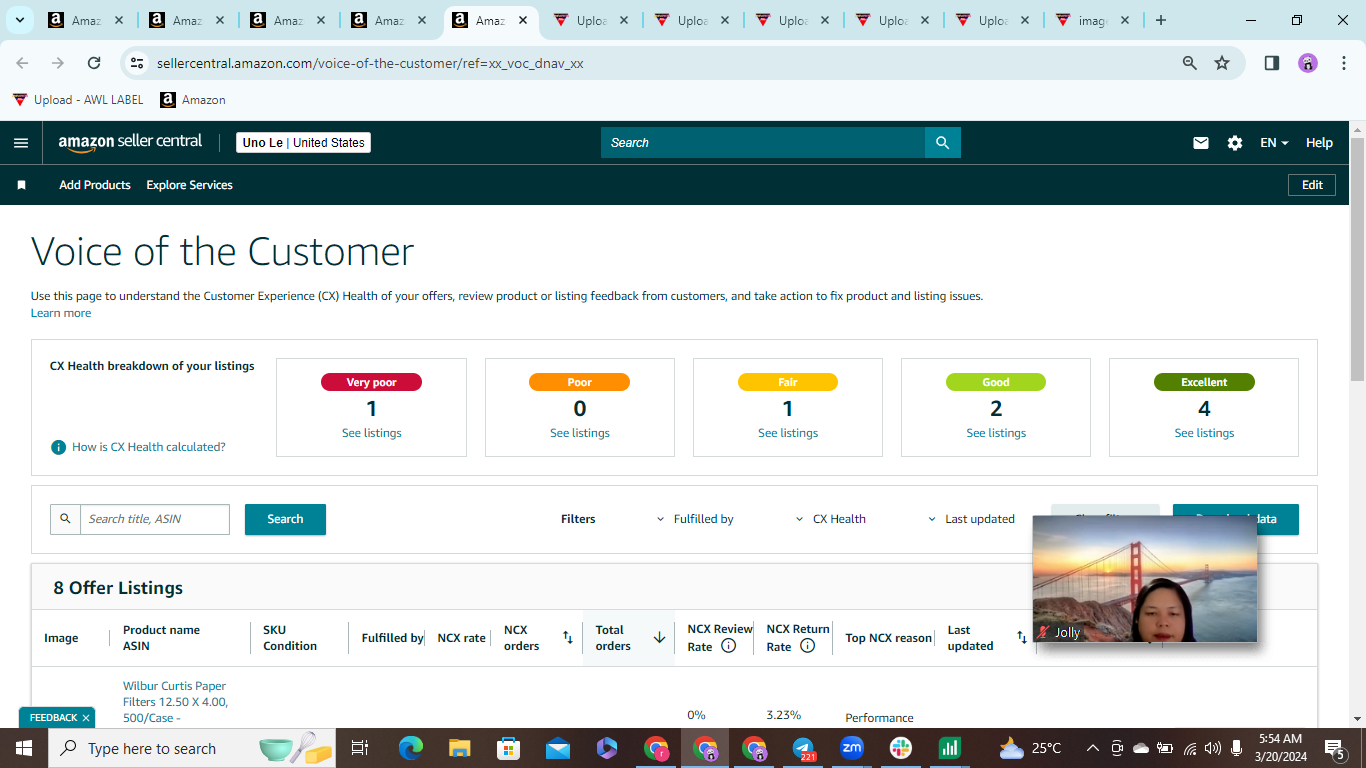Click the browser forward arrow
Screen dimensions: 1366x768
point(58,63)
